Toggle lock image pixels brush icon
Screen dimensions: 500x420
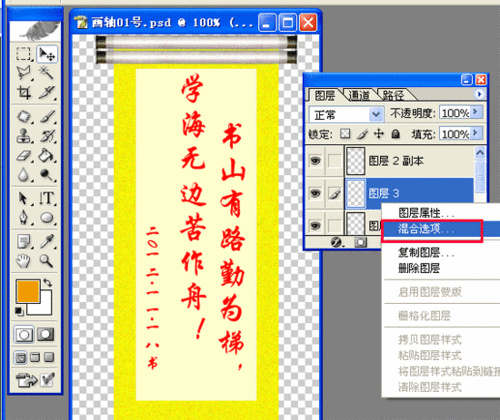click(362, 134)
